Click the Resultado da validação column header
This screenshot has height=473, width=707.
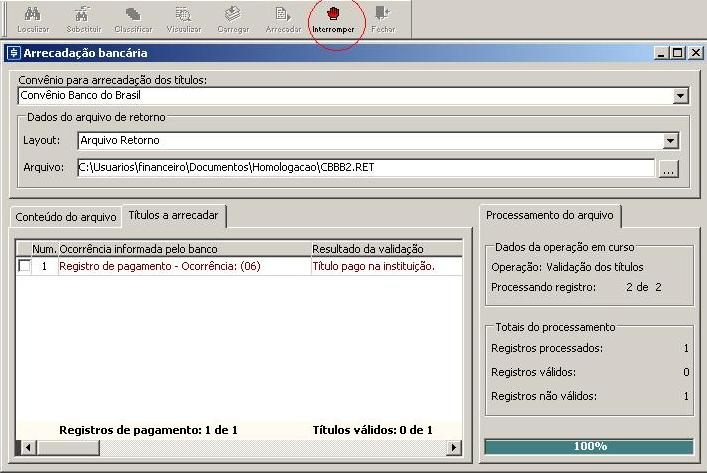368,248
